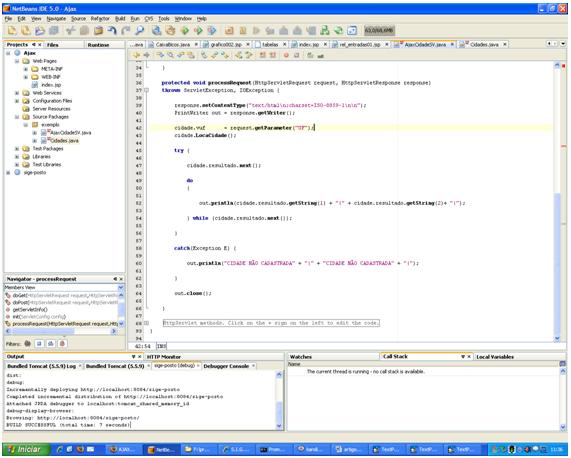Click the Run Main Project green arrow
The image size is (571, 458).
[185, 31]
